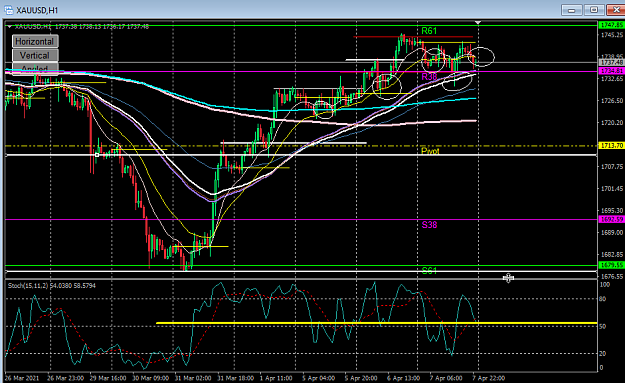The image size is (625, 383).
Task: Click the 1701.45 price axis label
Action: [612, 189]
